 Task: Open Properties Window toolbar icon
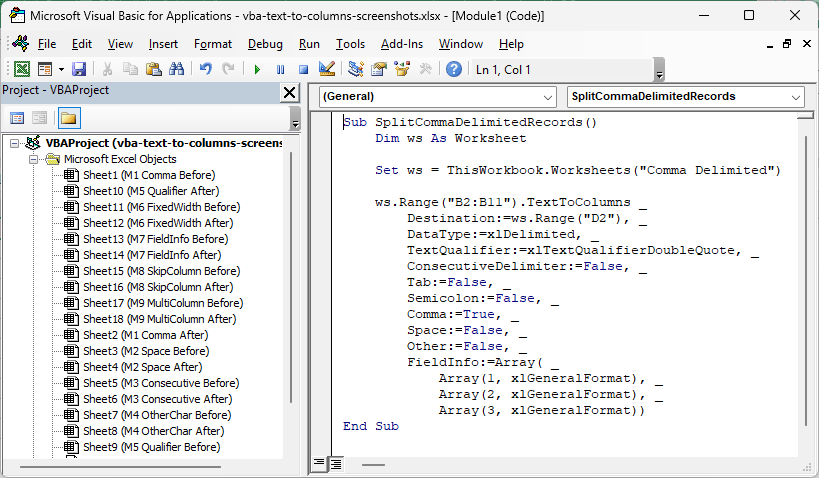(x=379, y=69)
